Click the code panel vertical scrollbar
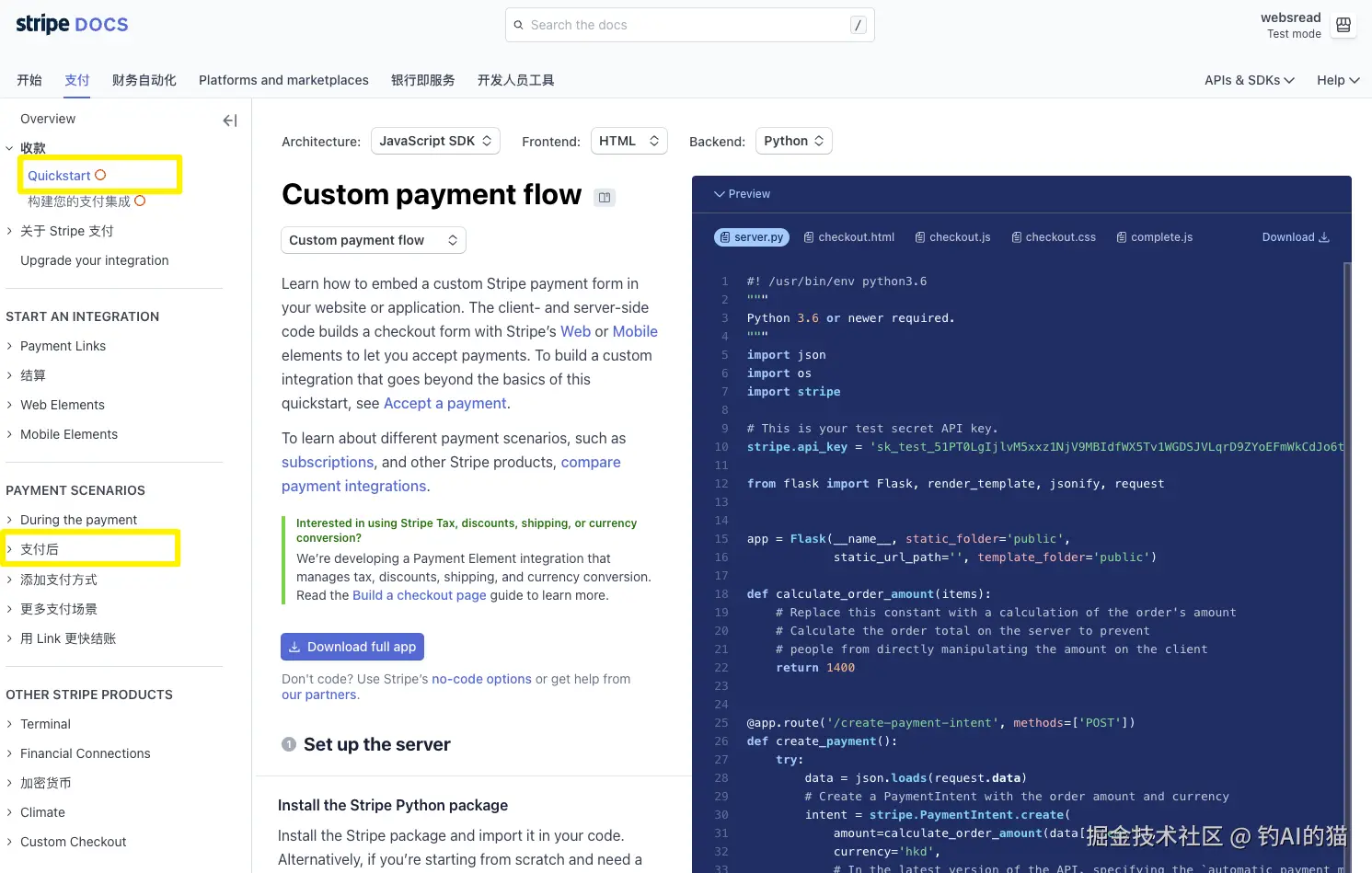The height and width of the screenshot is (873, 1372). point(1347,567)
